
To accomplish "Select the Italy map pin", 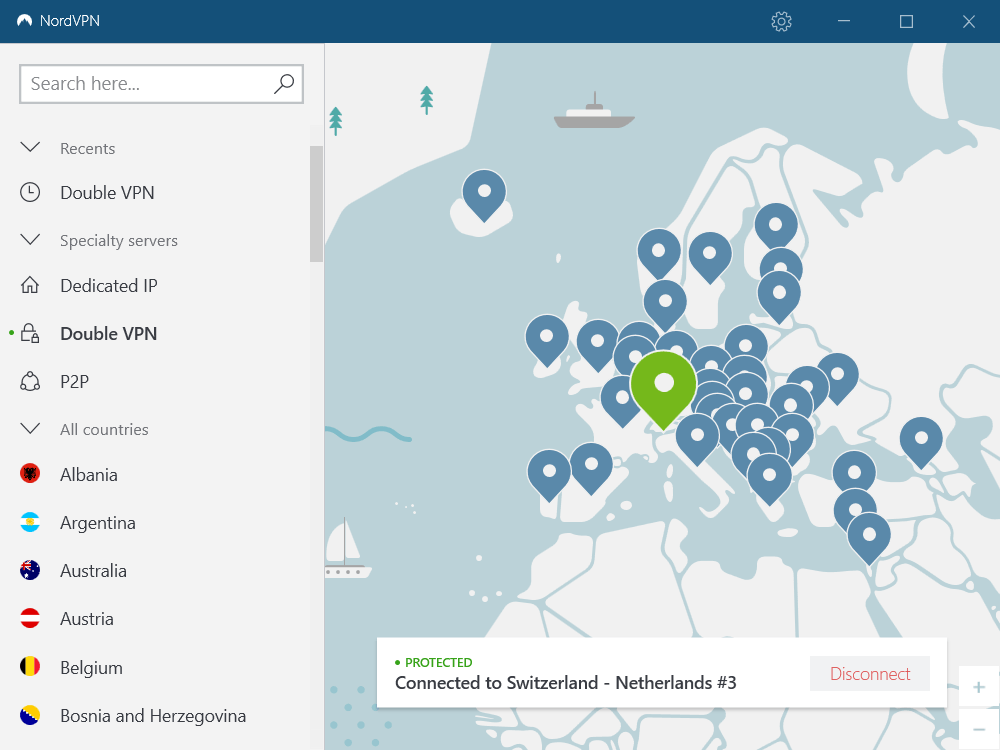I will click(x=697, y=439).
